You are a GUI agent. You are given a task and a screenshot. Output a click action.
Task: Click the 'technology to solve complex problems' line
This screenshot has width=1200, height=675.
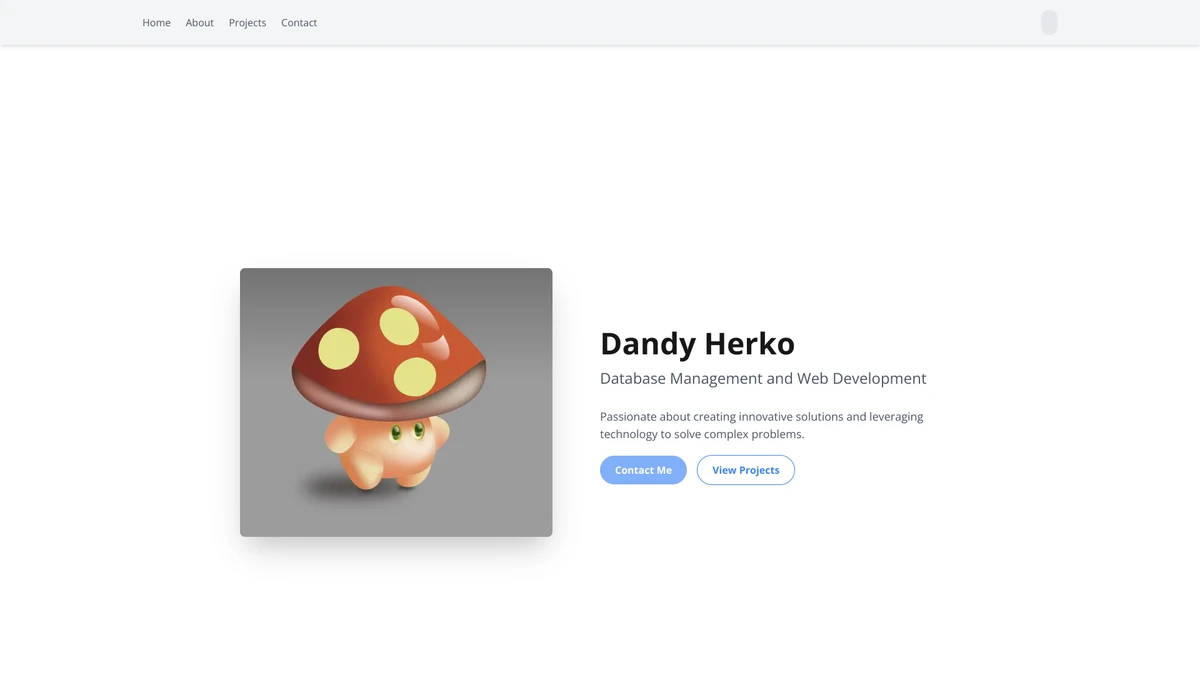701,435
